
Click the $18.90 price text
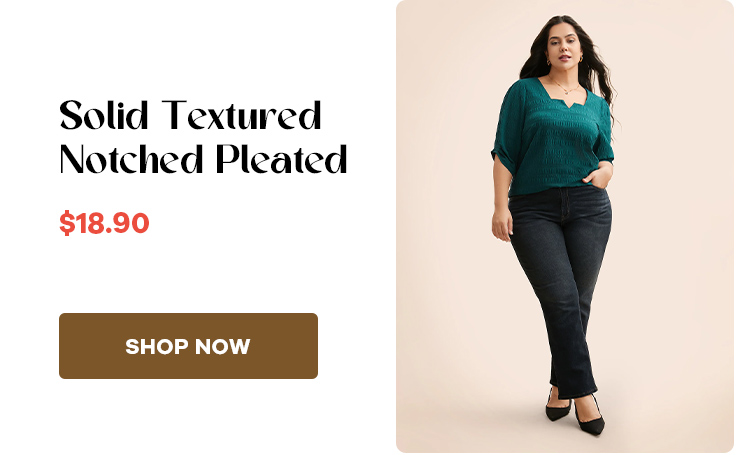tap(104, 222)
